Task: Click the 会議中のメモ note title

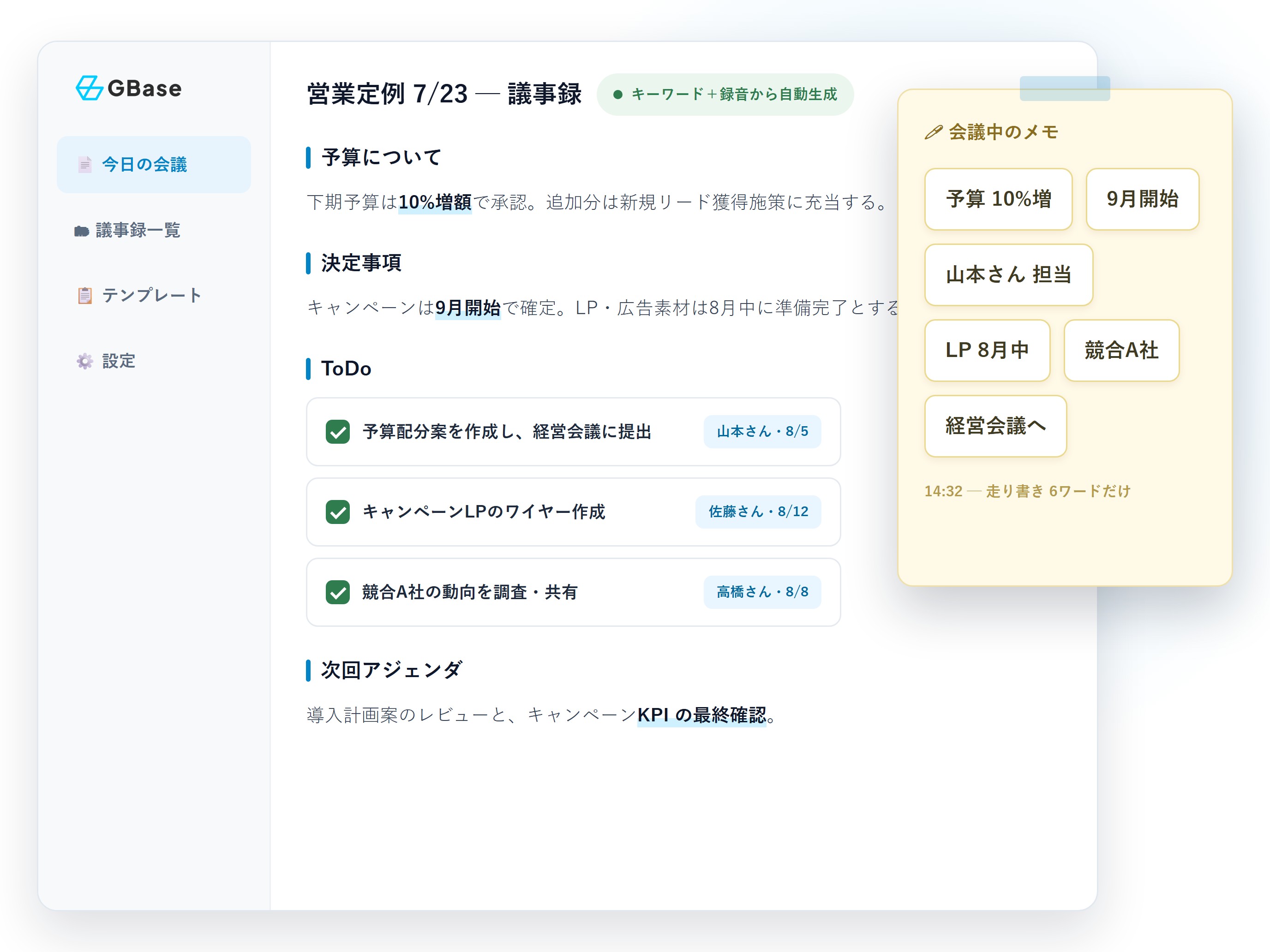Action: (1004, 132)
